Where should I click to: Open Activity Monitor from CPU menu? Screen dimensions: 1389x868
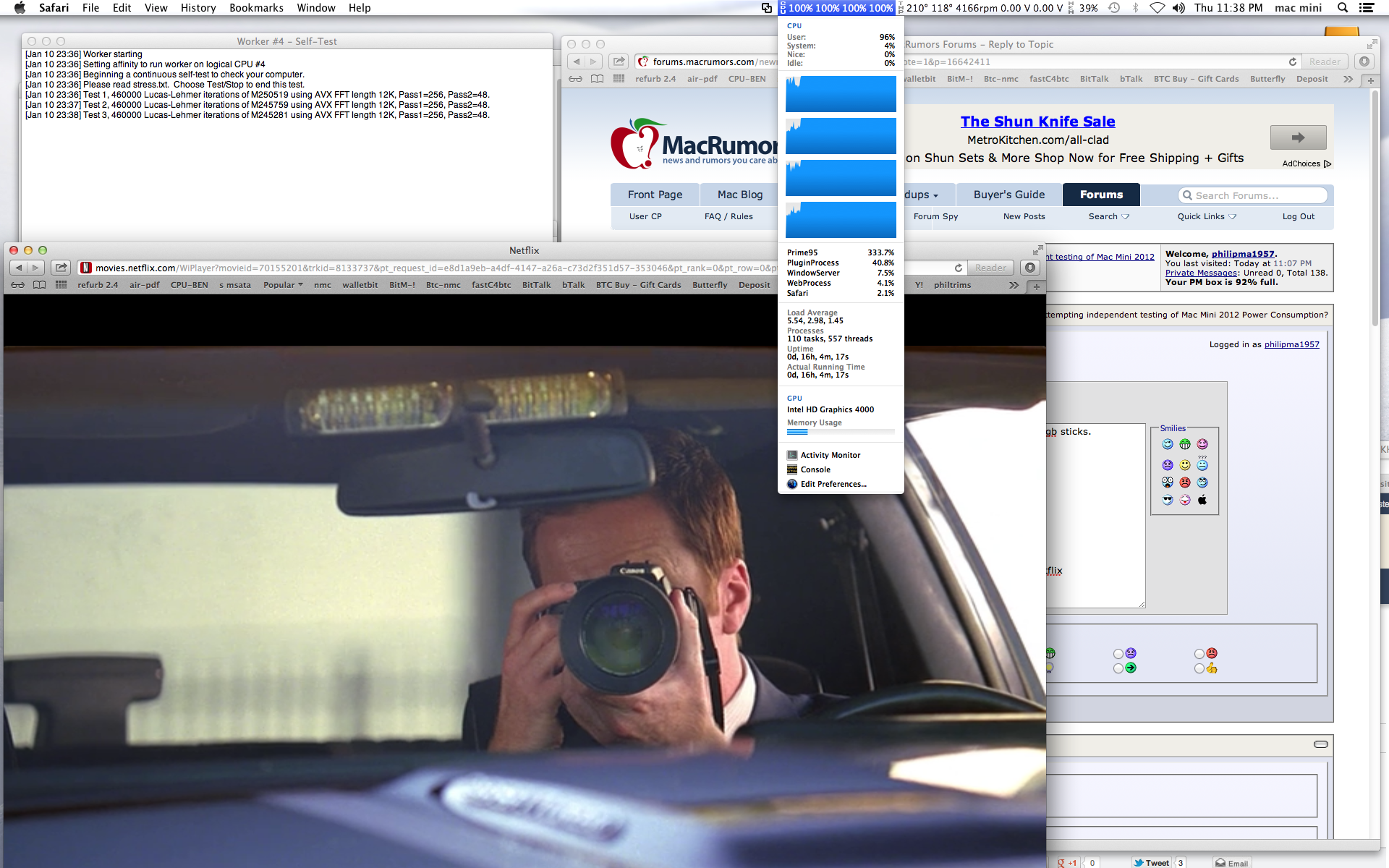(x=830, y=455)
